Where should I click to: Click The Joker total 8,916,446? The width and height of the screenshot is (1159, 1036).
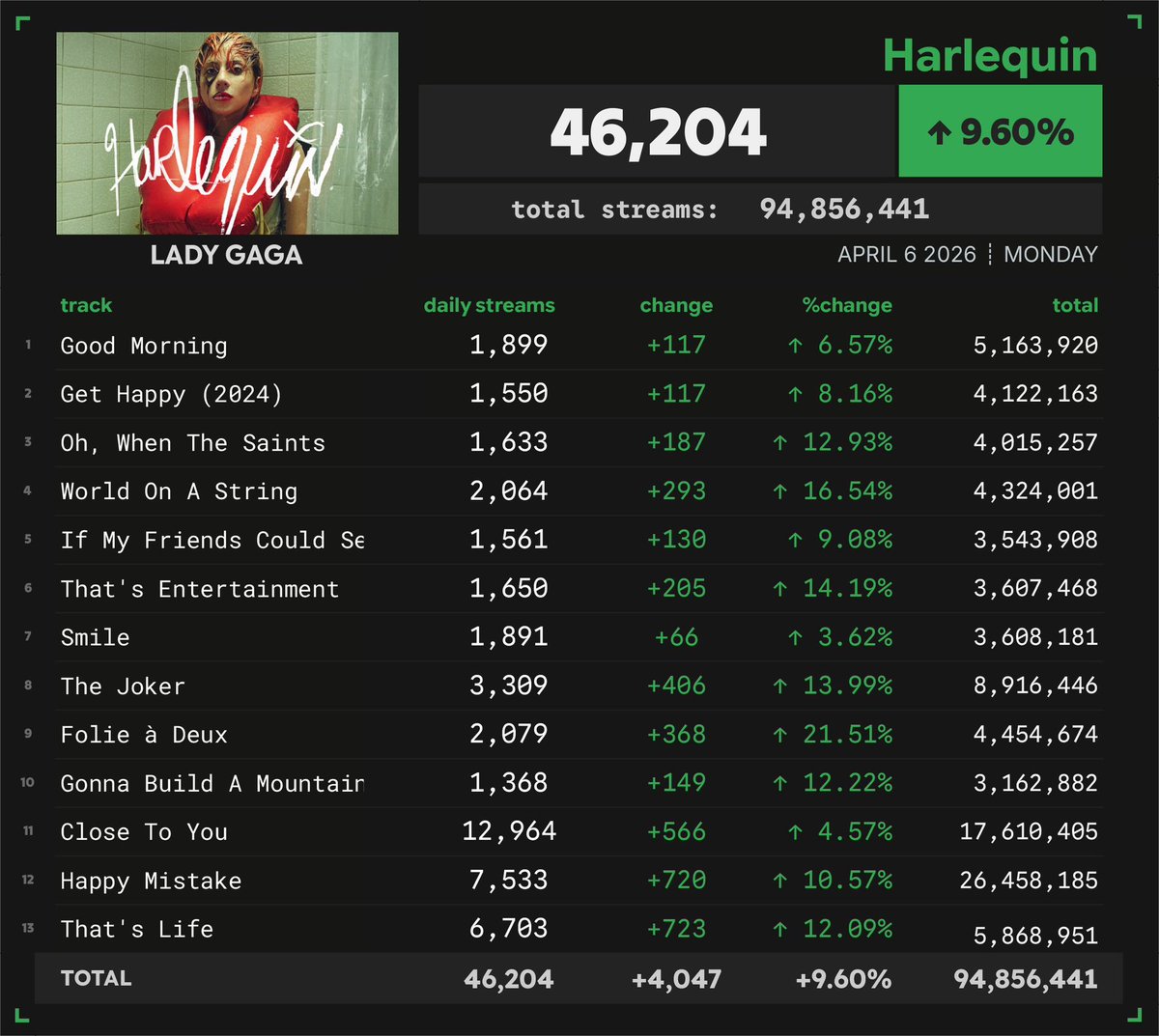click(1035, 686)
